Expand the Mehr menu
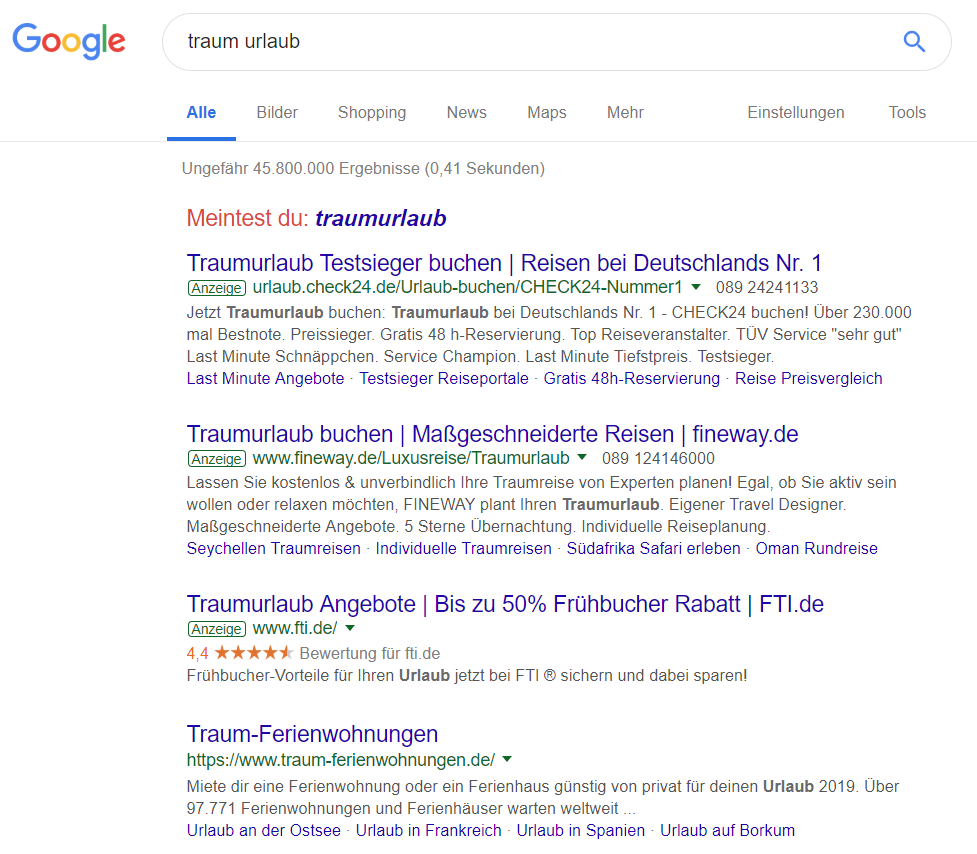This screenshot has width=977, height=854. pyautogui.click(x=625, y=113)
